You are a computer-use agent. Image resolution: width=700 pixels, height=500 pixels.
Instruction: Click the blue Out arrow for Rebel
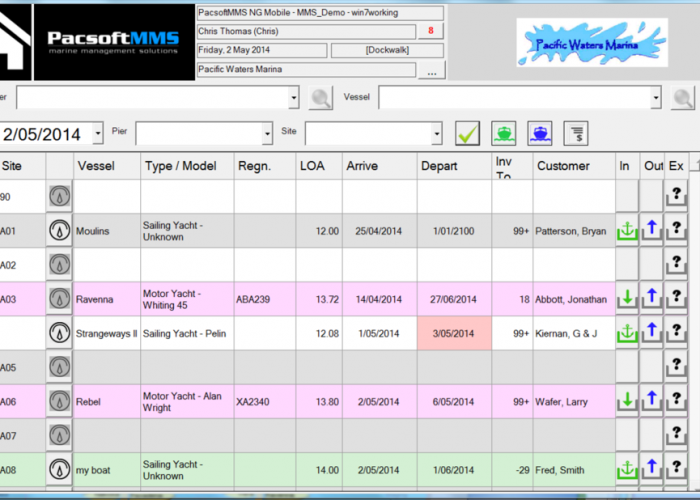[x=652, y=401]
